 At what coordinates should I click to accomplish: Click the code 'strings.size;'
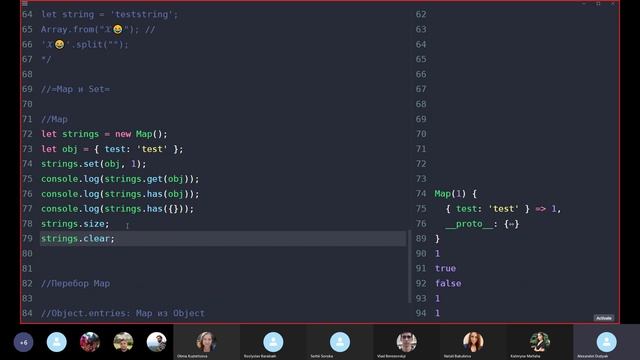tap(75, 224)
